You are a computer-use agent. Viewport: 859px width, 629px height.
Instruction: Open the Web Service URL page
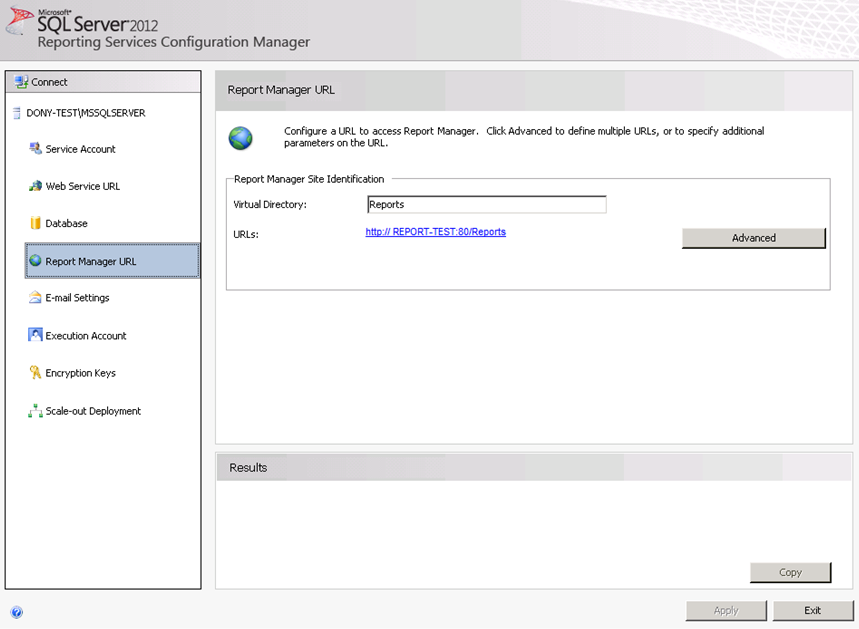tap(82, 186)
